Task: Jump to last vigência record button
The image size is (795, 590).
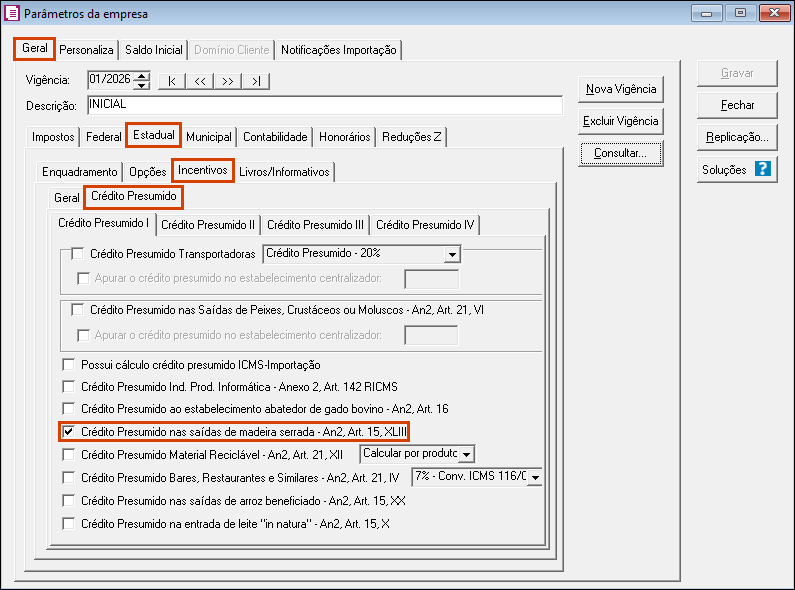Action: (x=256, y=81)
